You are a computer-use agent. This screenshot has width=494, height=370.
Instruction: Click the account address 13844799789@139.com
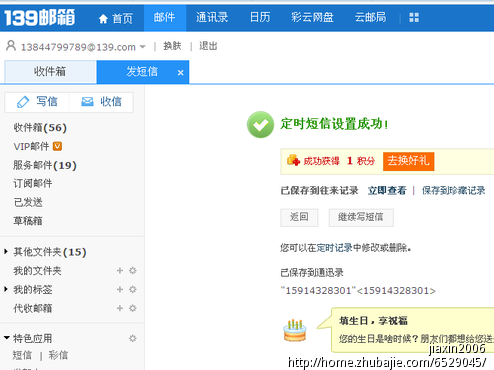(x=78, y=47)
